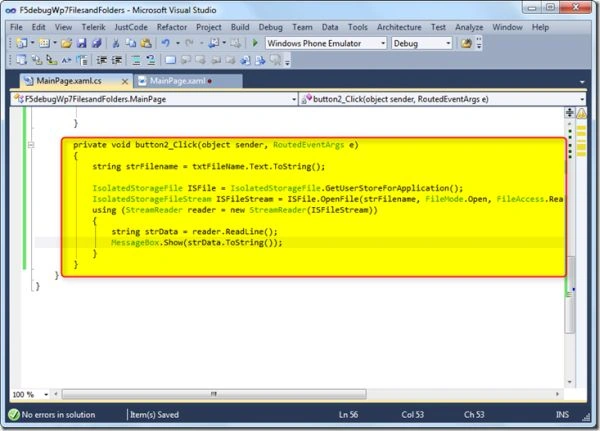Open the Telerik menu

[x=93, y=27]
